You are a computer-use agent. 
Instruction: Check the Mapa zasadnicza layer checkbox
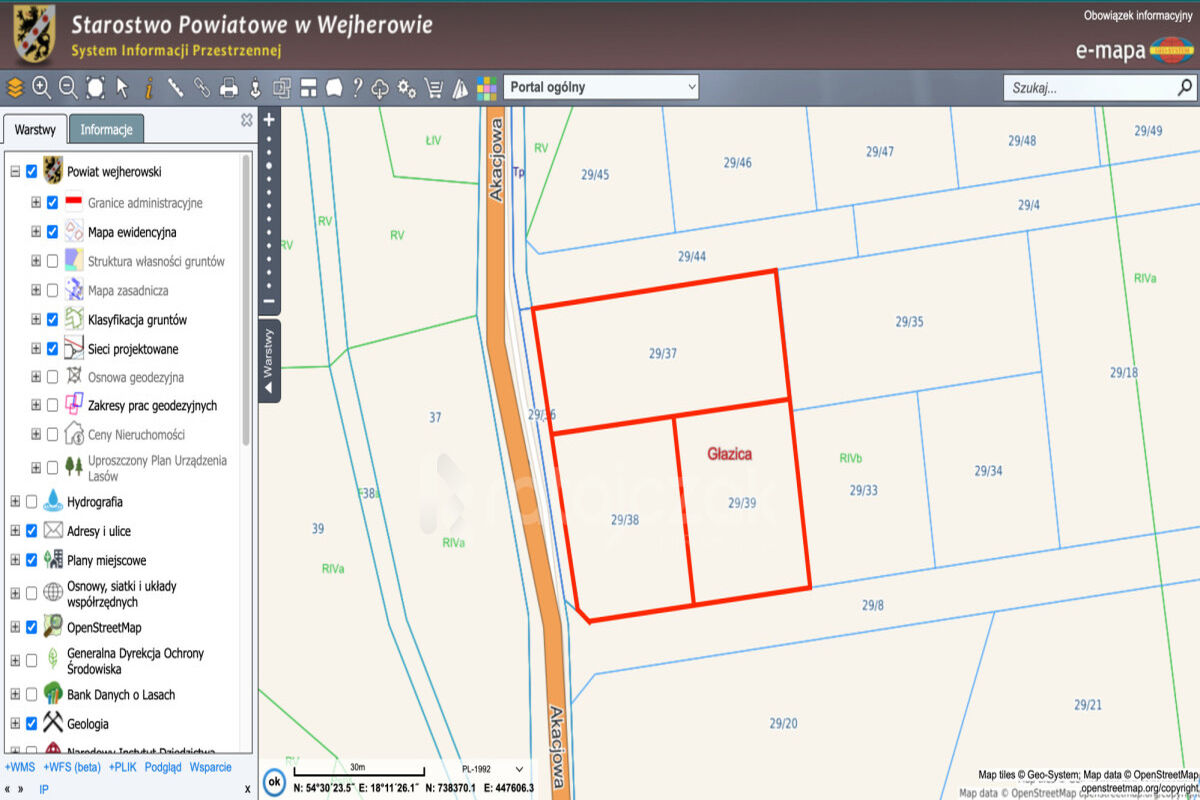52,291
